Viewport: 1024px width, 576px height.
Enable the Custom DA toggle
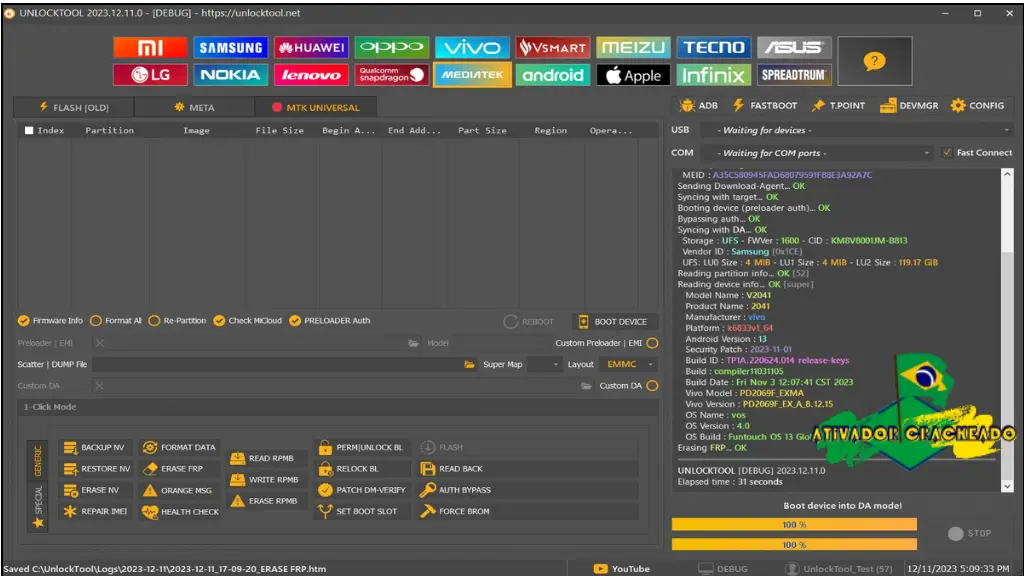click(x=652, y=386)
